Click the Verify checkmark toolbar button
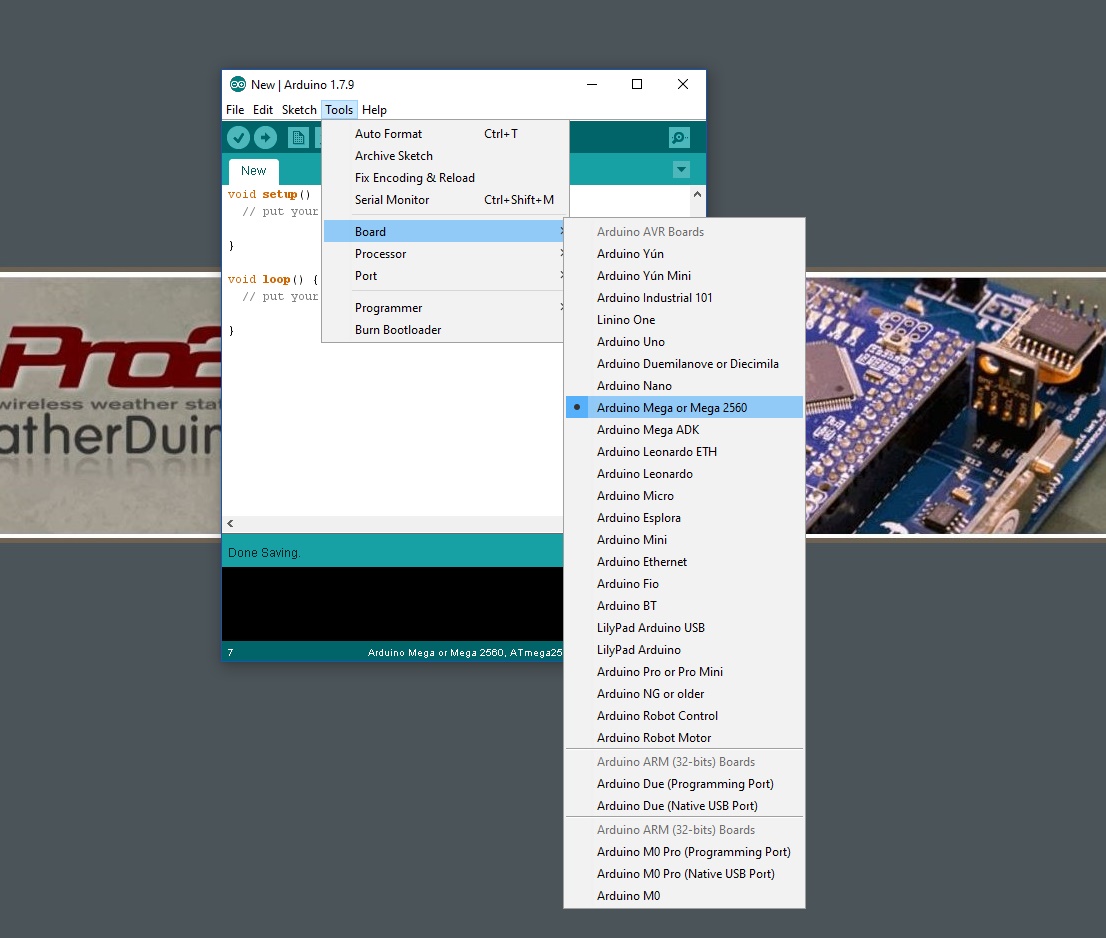The image size is (1106, 938). pos(238,138)
